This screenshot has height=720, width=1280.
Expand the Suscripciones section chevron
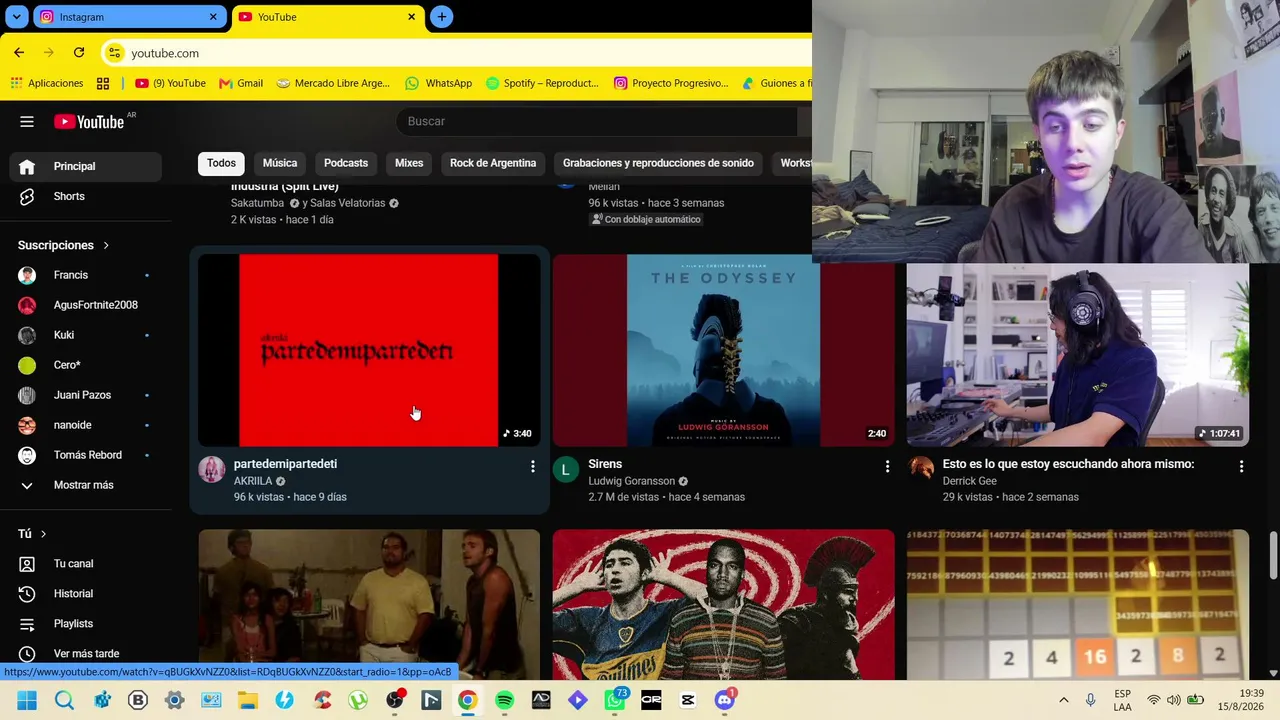pyautogui.click(x=106, y=245)
